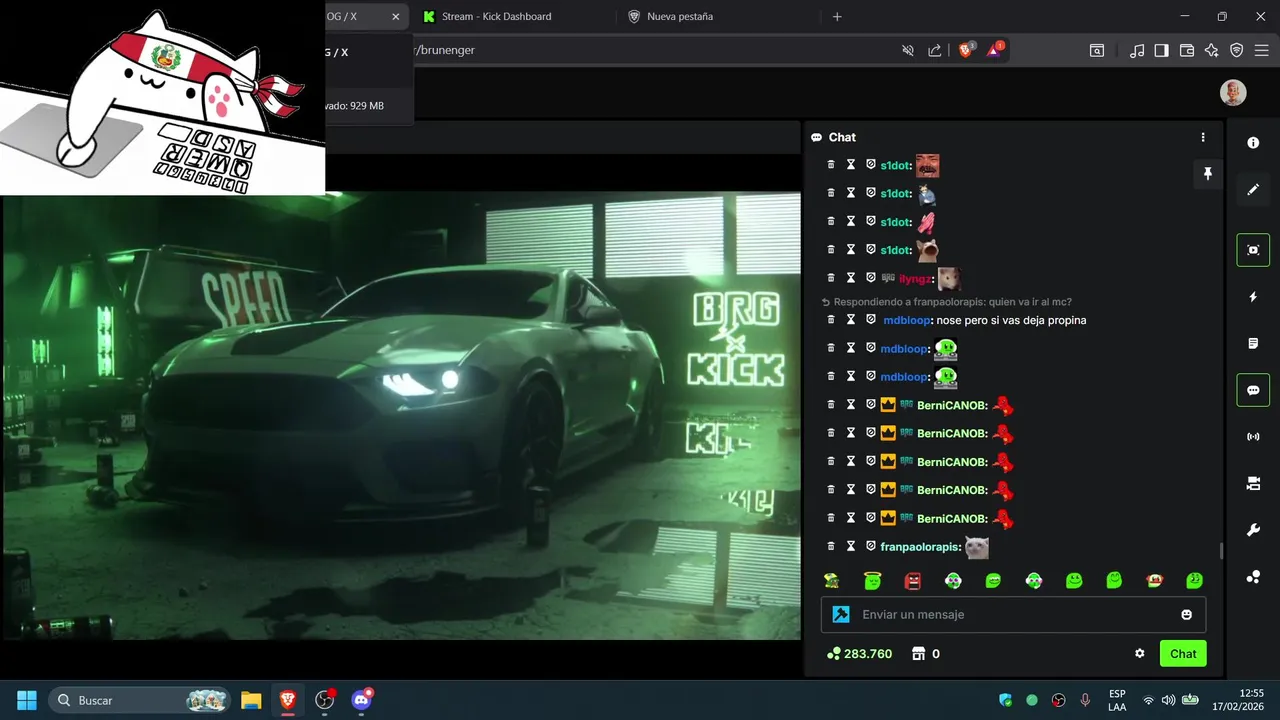Click the cat emote in franpaolorapis message
1280x720 pixels.
pos(977,547)
